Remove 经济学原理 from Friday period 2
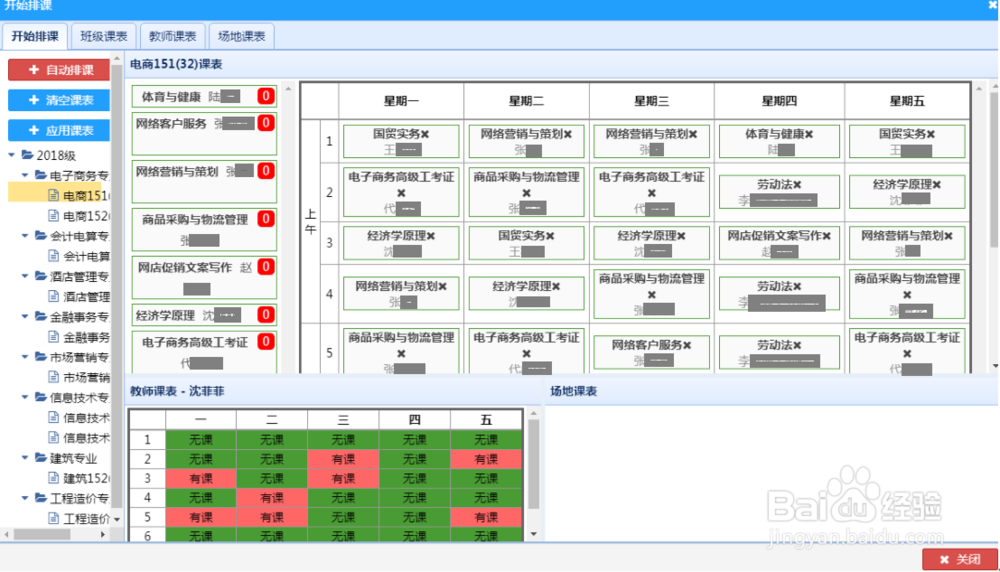Screen dimensions: 1000x572 click(x=937, y=185)
